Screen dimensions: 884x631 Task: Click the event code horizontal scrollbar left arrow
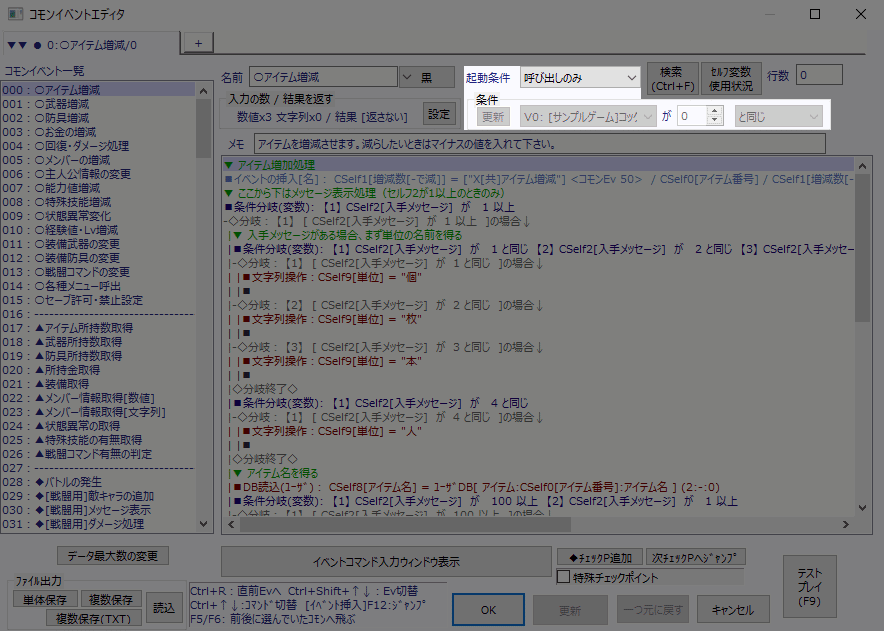pos(231,524)
